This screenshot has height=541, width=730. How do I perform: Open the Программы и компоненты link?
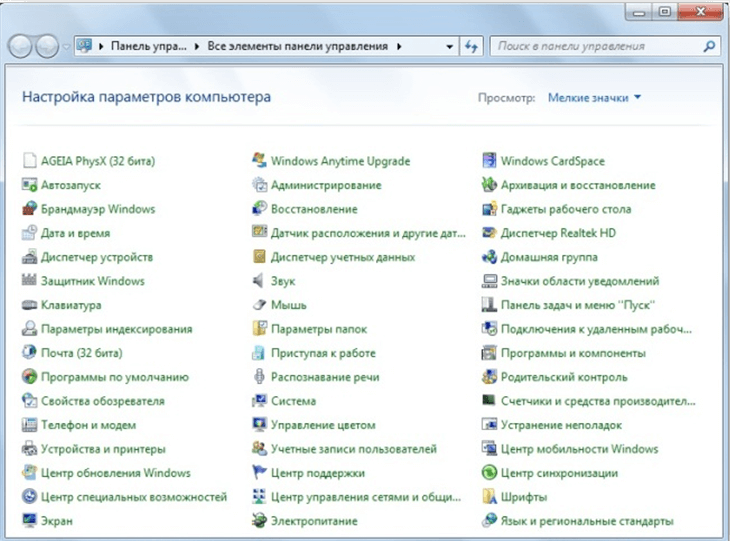[x=574, y=353]
